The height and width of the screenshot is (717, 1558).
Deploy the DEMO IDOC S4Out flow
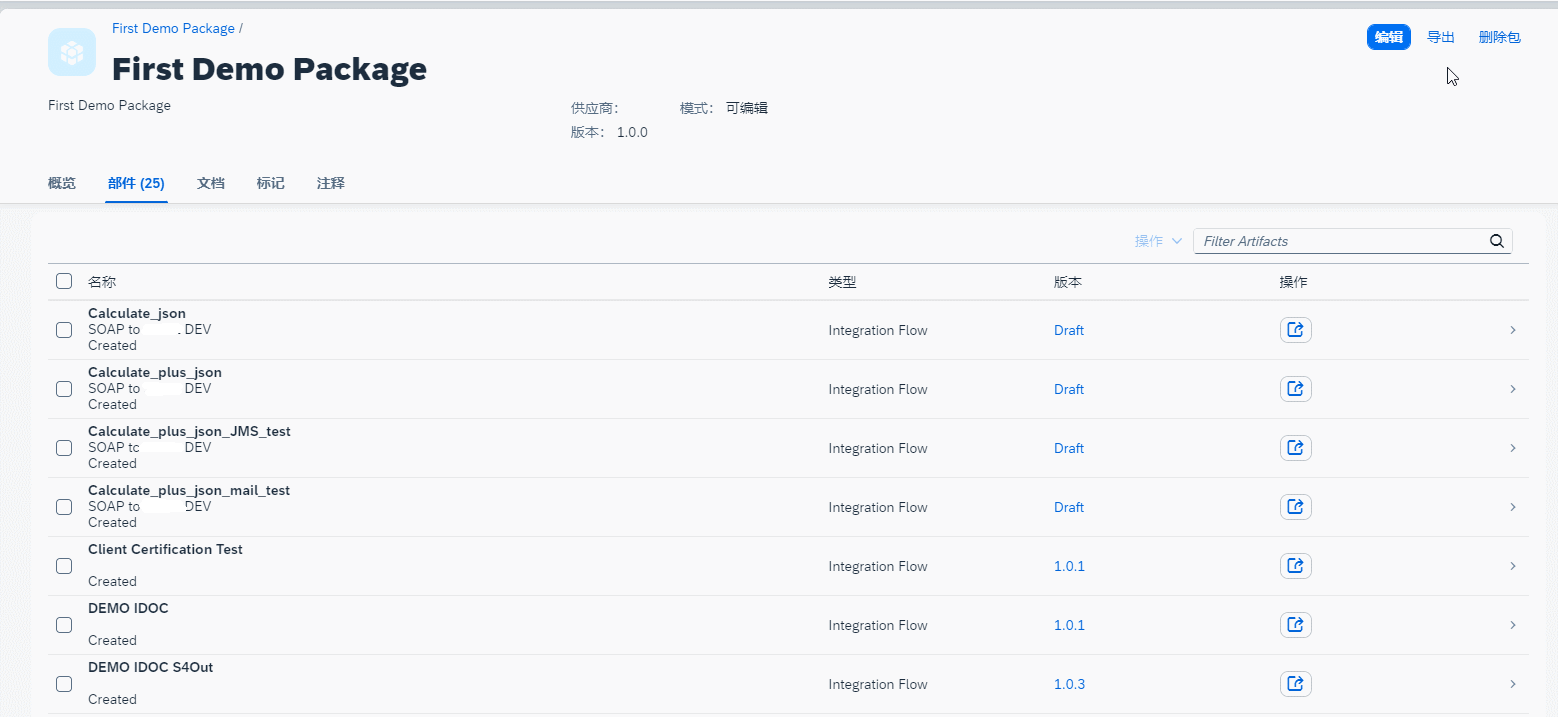[x=1295, y=683]
